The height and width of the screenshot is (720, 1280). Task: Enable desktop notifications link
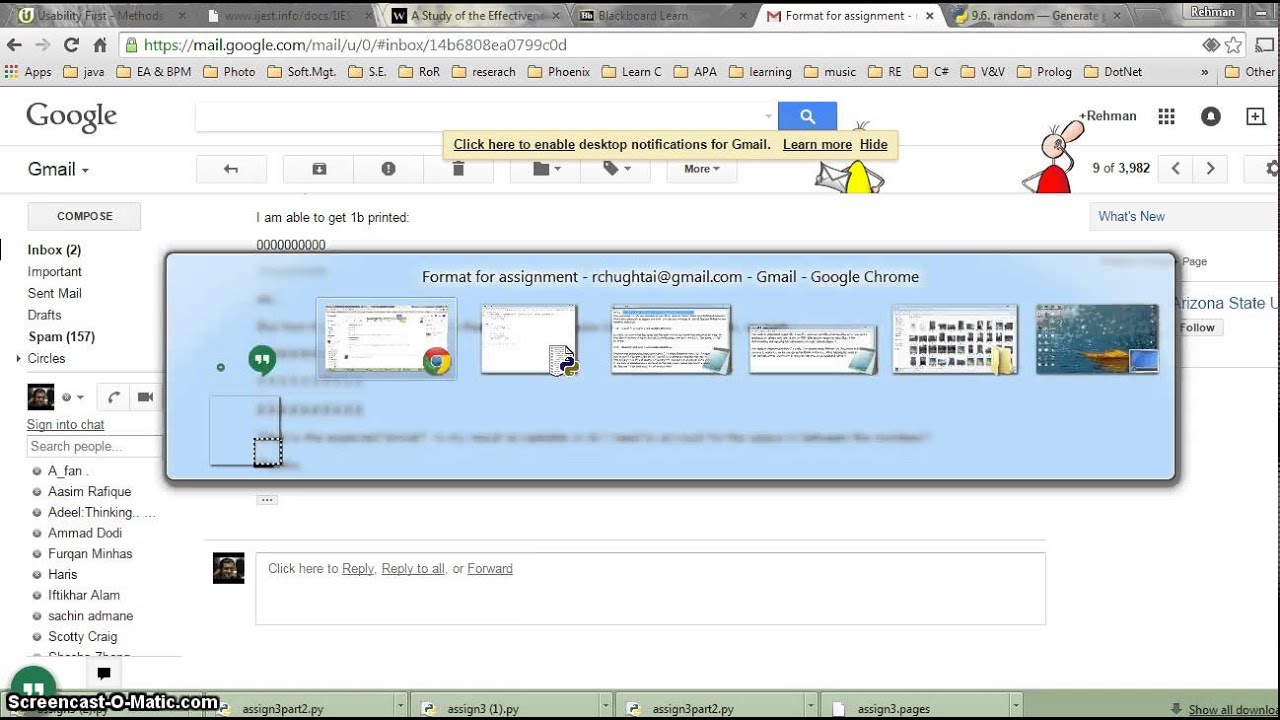[x=514, y=144]
